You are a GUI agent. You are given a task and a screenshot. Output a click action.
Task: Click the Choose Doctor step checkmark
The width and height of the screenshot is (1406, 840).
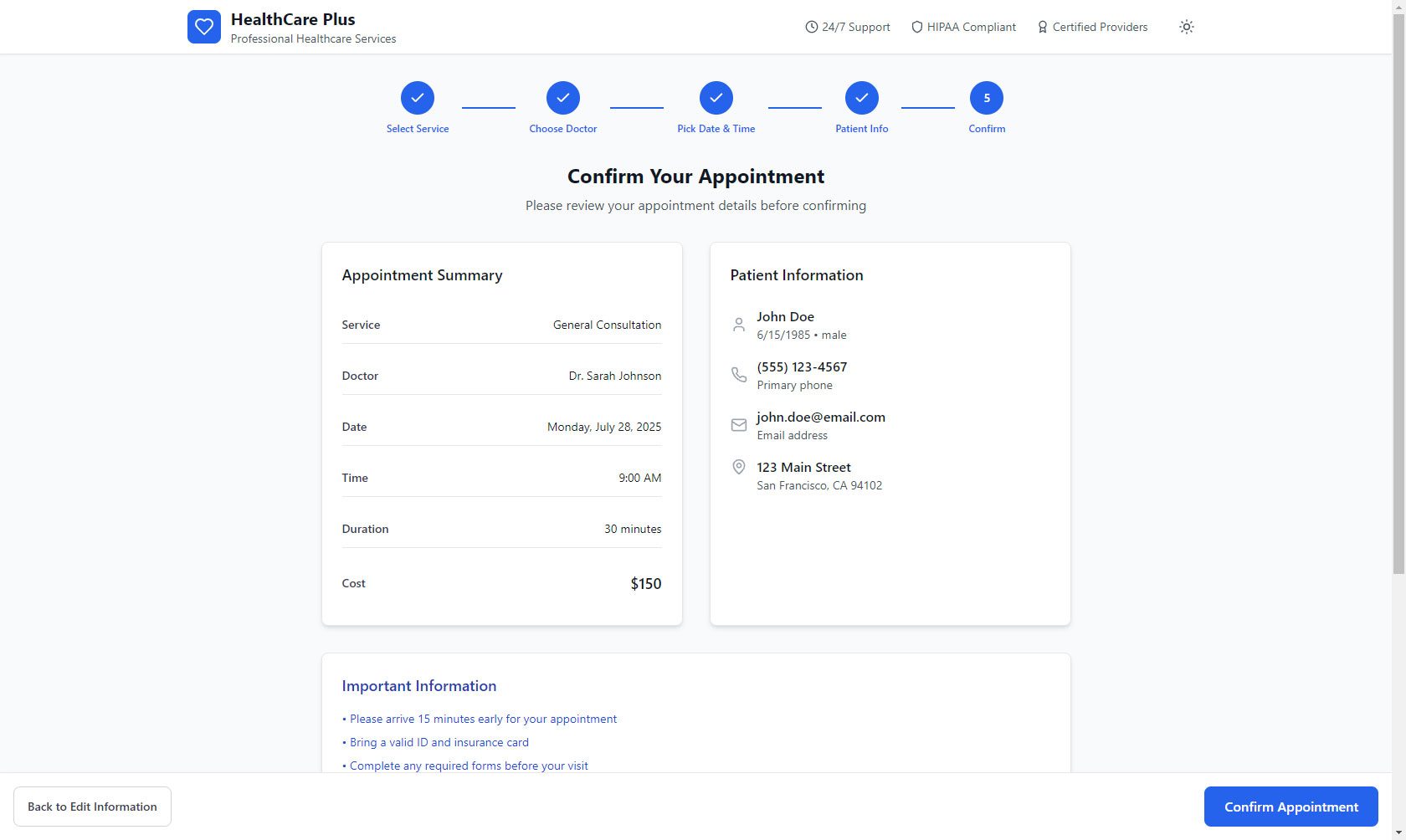(x=563, y=98)
